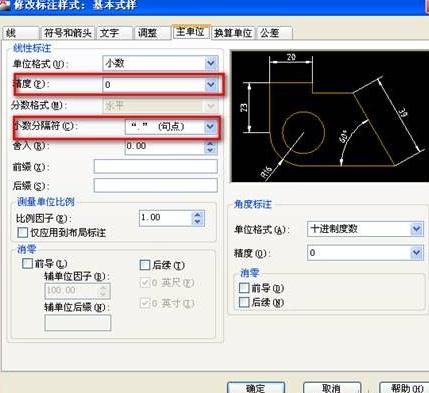This screenshot has height=393, width=429.
Task: Switch to the 公差 tab
Action: (274, 33)
